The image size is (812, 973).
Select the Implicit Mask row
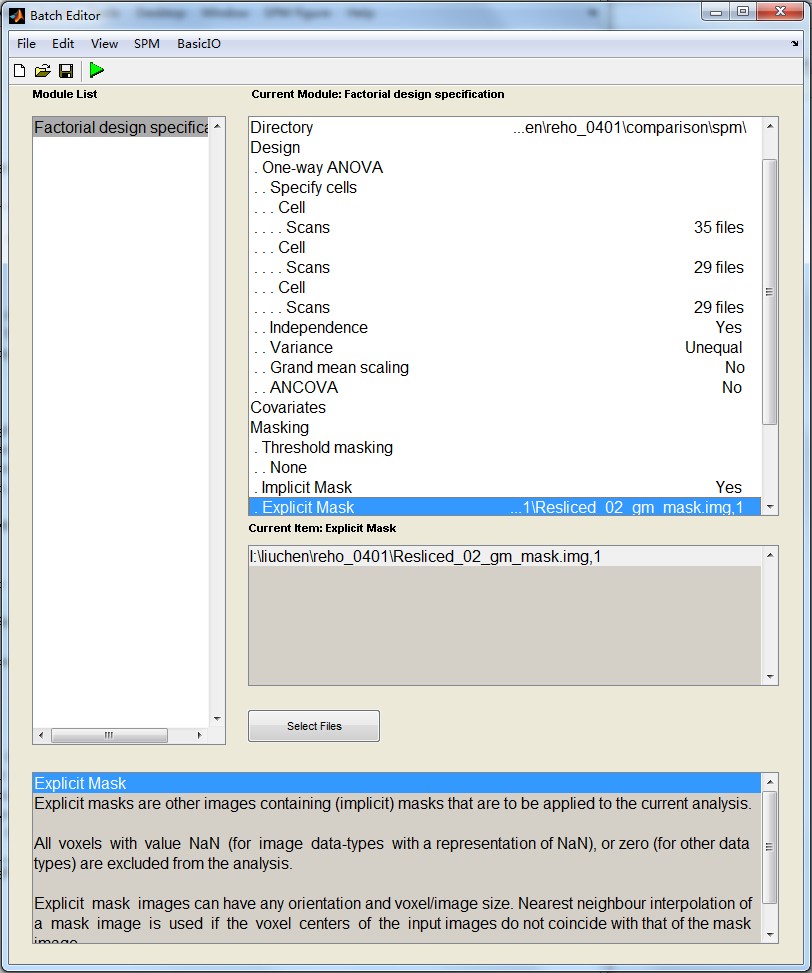click(x=504, y=488)
